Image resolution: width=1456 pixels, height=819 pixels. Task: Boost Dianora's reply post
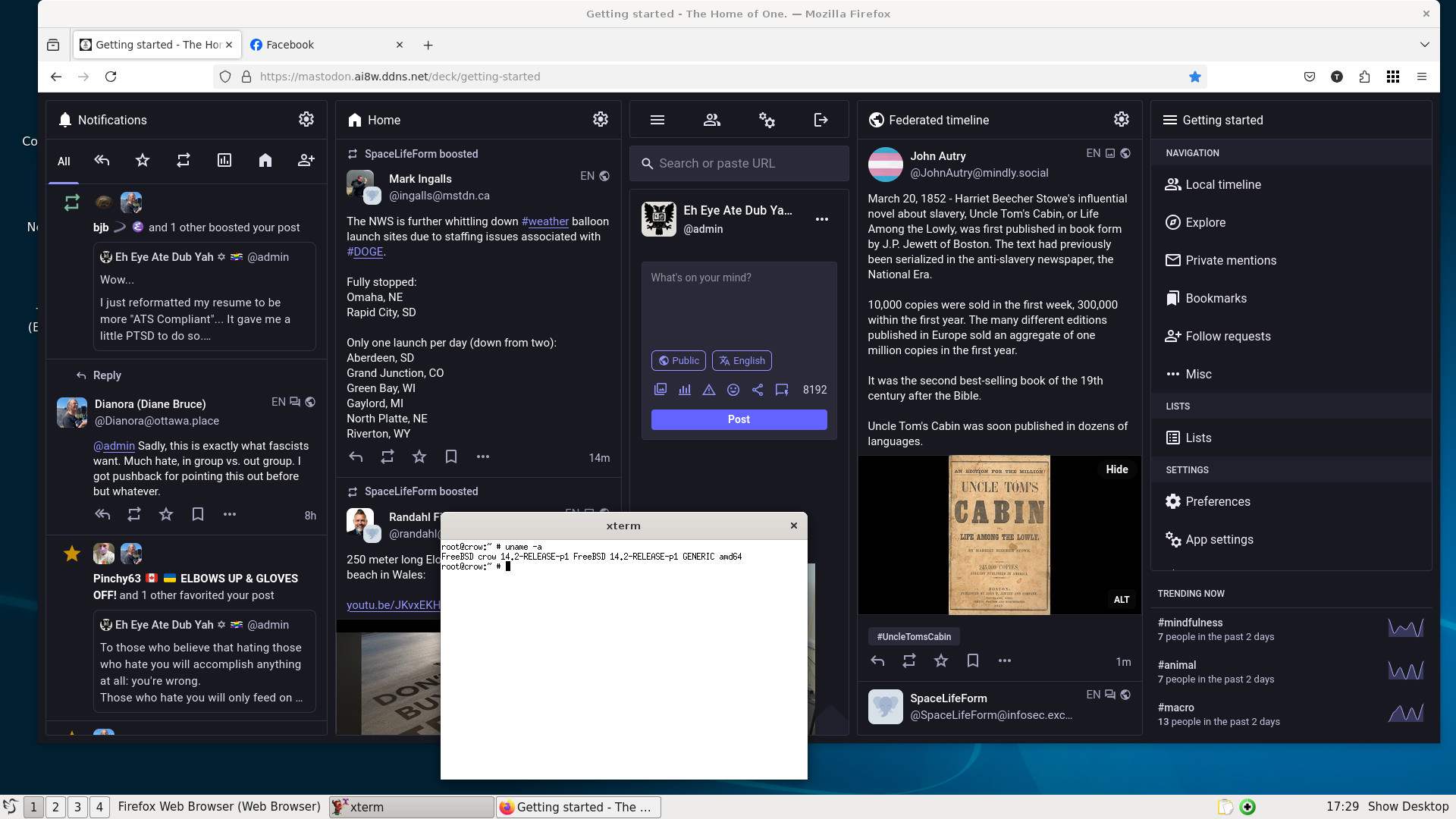(x=134, y=514)
